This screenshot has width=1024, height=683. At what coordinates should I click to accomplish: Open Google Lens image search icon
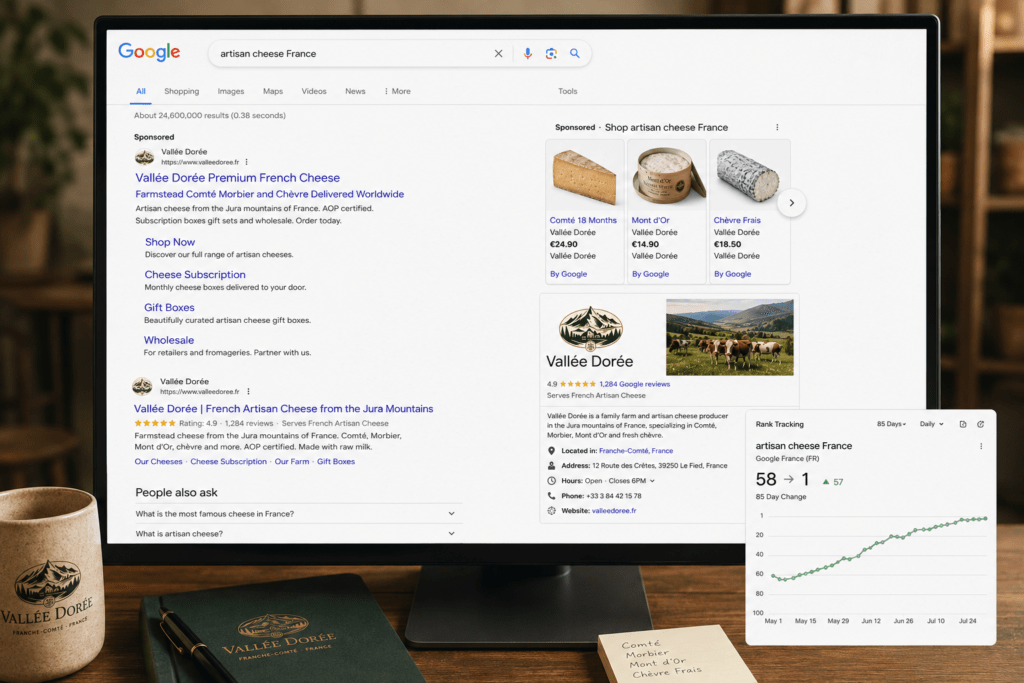click(x=551, y=54)
